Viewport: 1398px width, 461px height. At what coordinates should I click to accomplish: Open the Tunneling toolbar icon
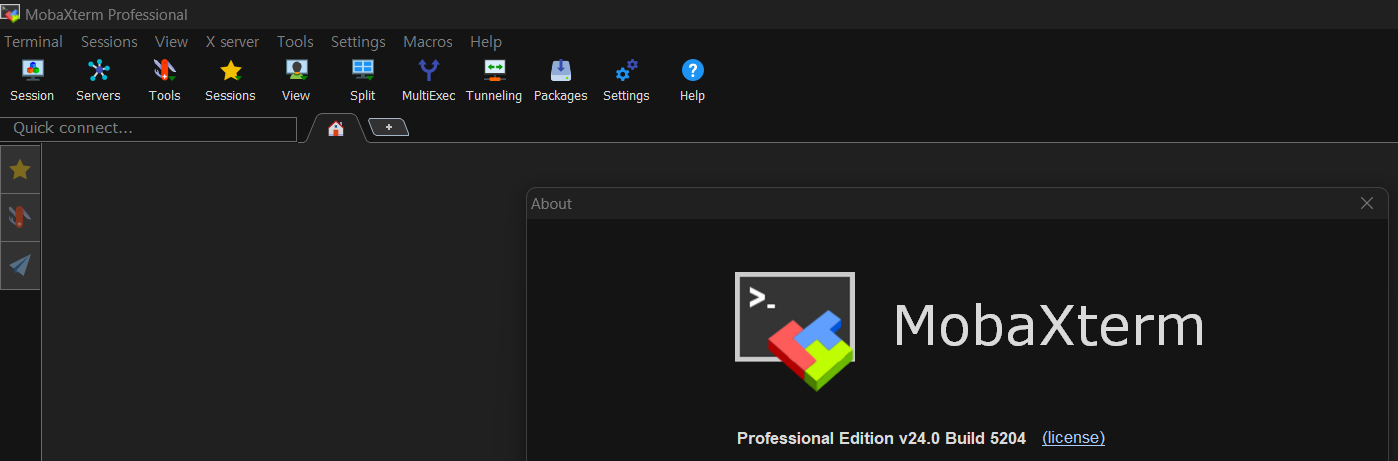[494, 80]
